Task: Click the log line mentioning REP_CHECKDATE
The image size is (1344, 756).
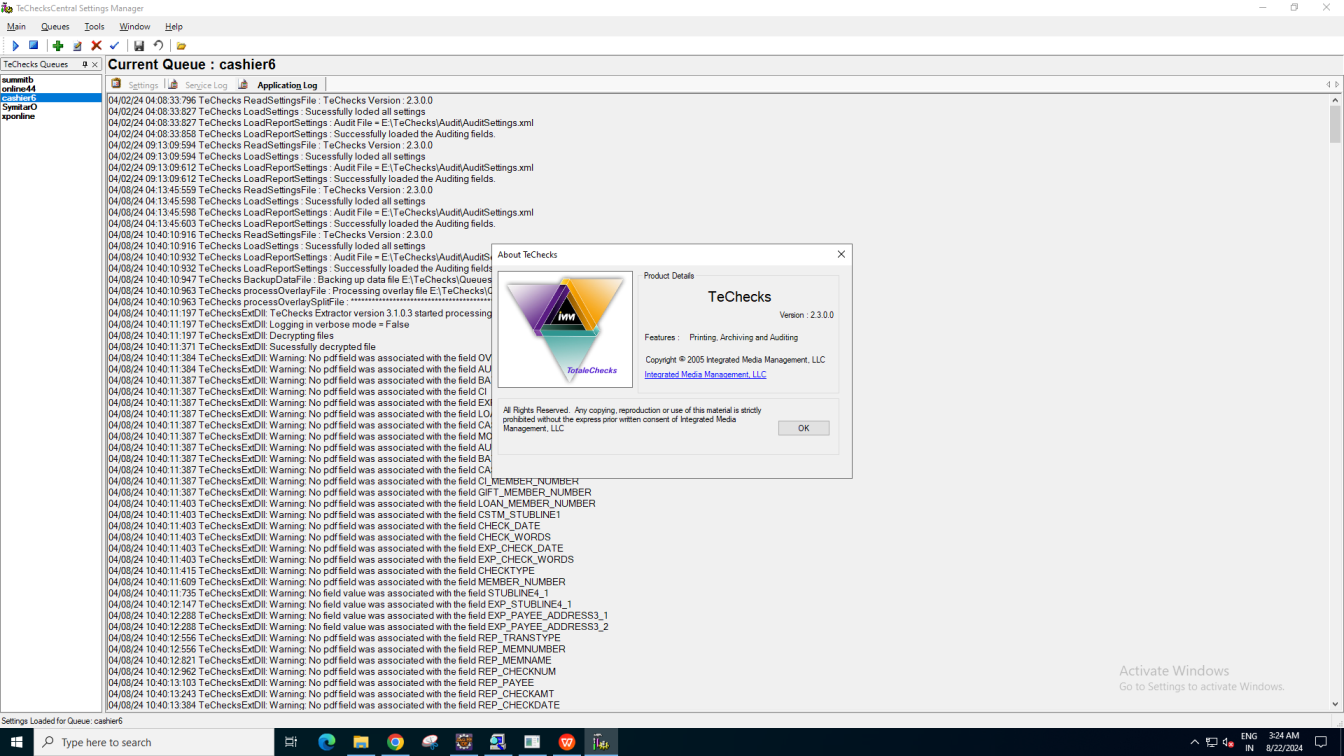Action: 334,705
